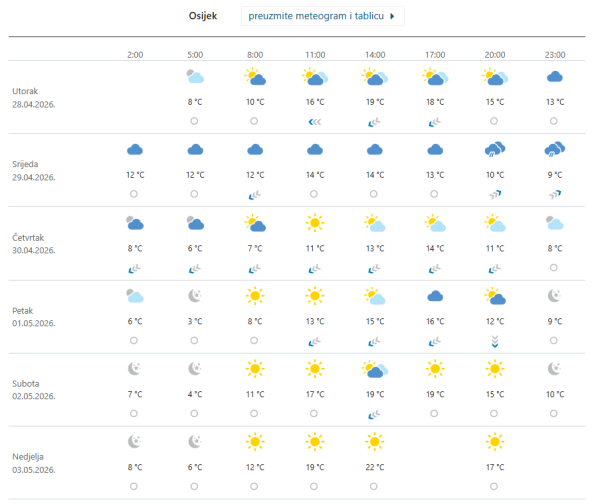Click the Osijek city heading
Screen dimensions: 600x504
[204, 17]
